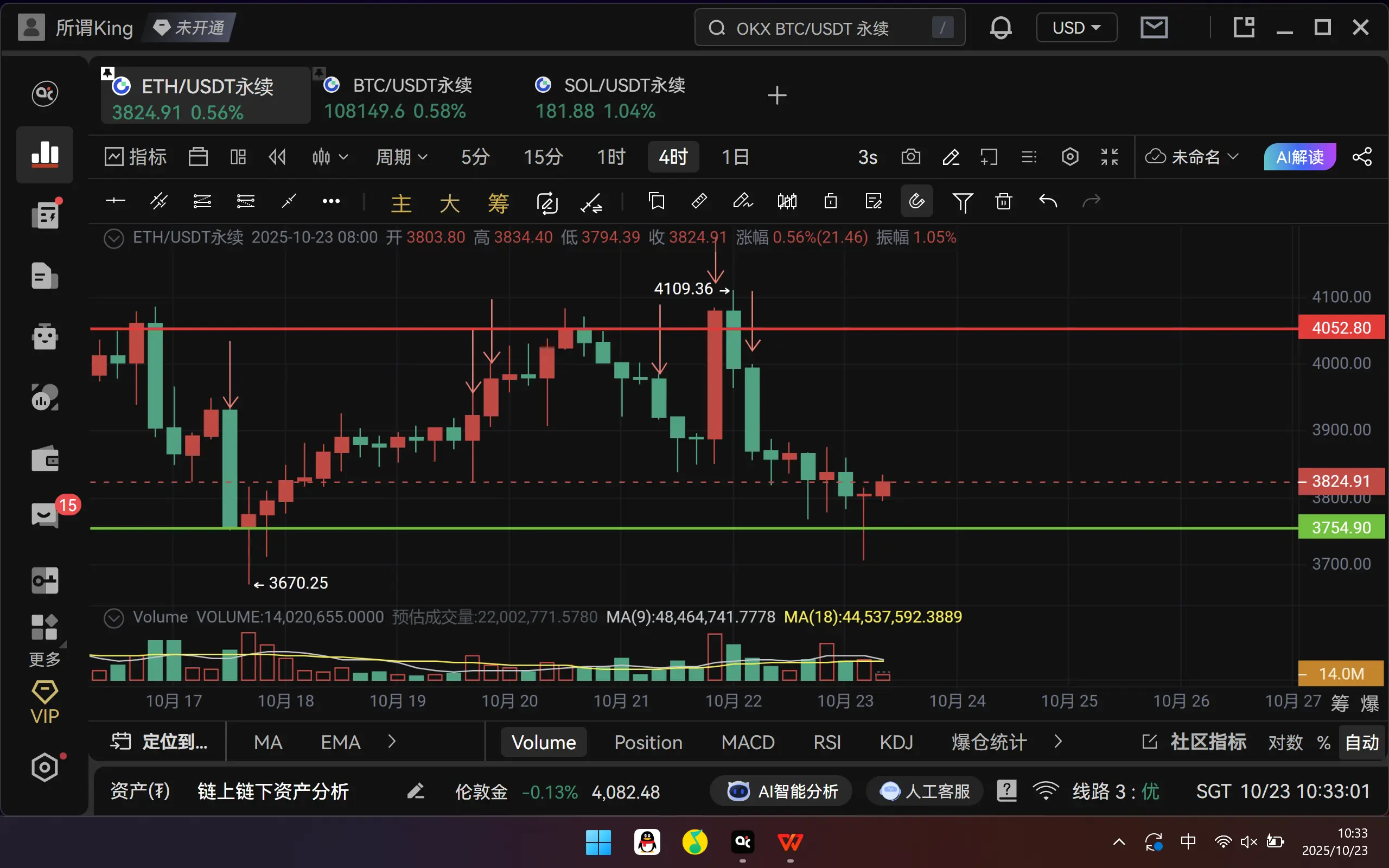Viewport: 1389px width, 868px height.
Task: Click the undo arrow icon
Action: 1048,201
